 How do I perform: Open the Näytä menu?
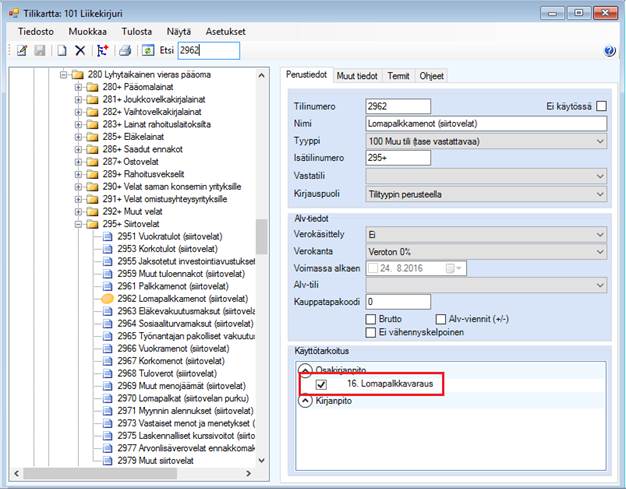(178, 32)
